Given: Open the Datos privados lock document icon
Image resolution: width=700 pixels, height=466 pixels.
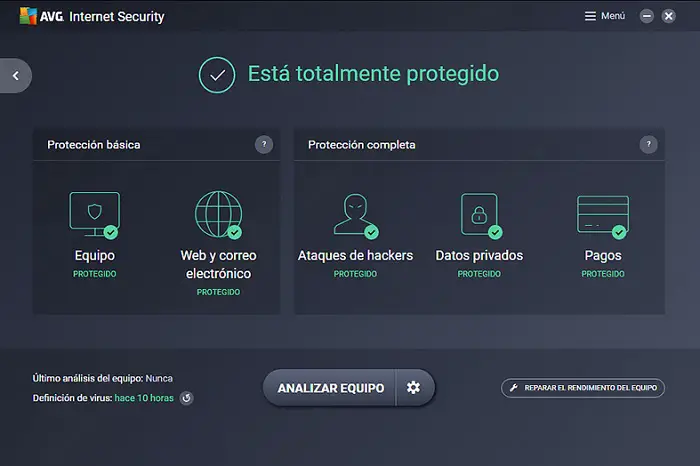Looking at the screenshot, I should (481, 216).
